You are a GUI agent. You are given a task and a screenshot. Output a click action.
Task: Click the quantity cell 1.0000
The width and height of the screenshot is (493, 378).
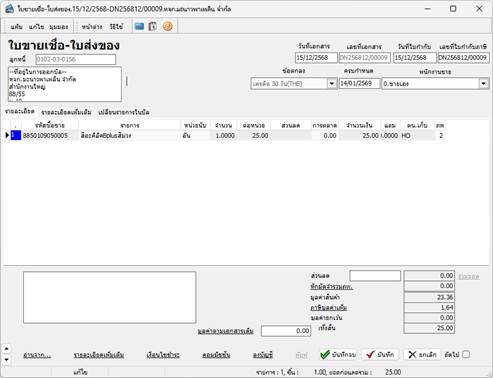pos(223,136)
